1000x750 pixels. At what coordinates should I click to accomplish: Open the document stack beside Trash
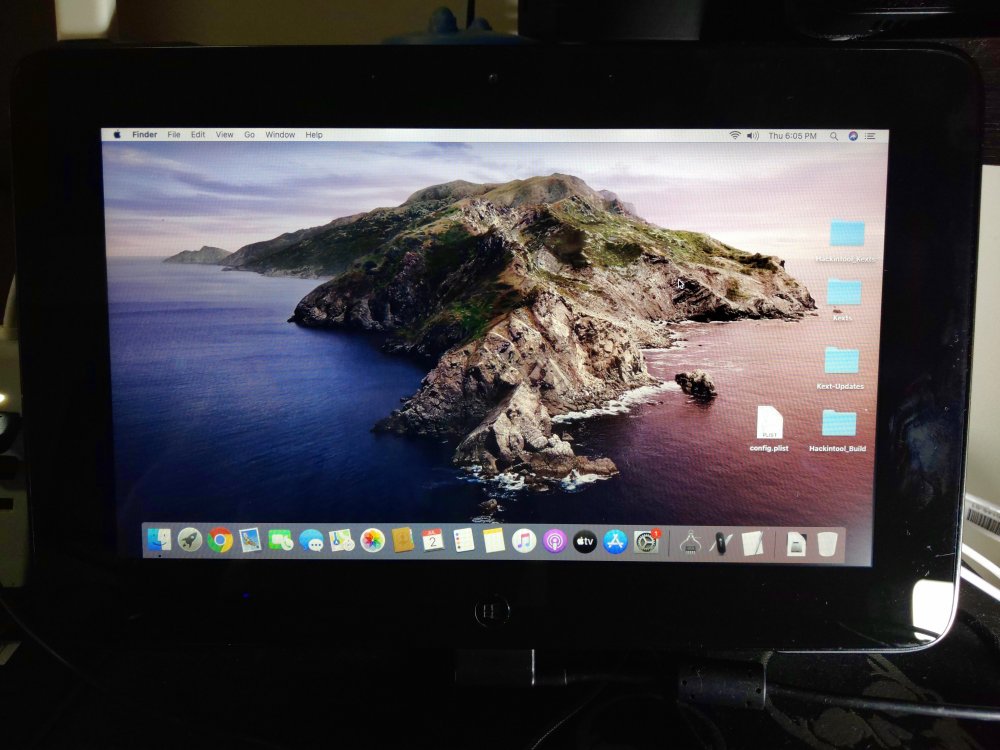(x=796, y=544)
